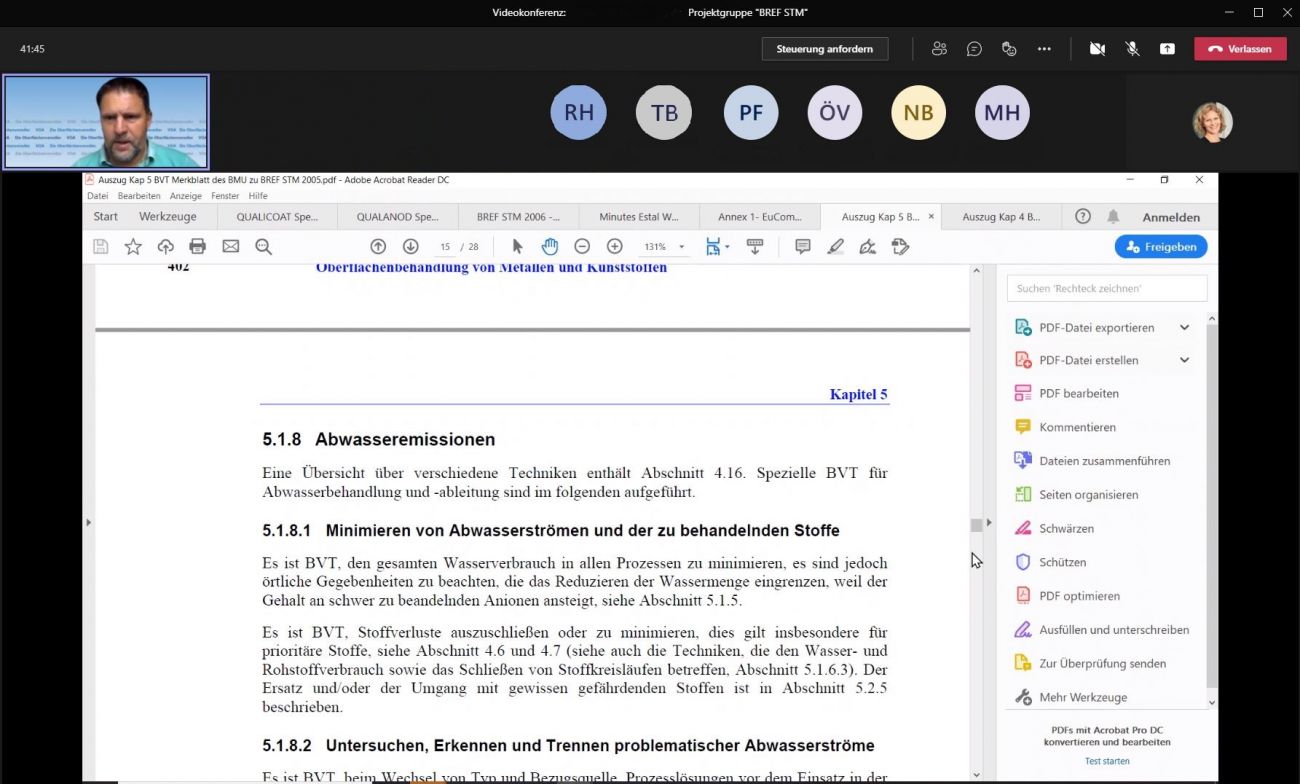
Task: Leave the meeting with Verlassen button
Action: (x=1240, y=48)
